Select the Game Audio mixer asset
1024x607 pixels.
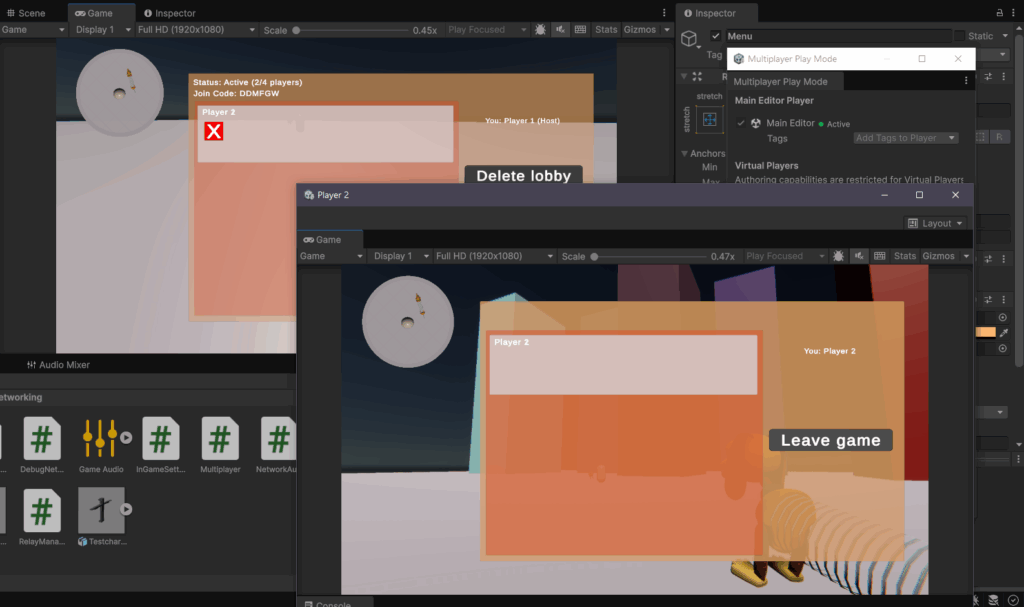pos(101,438)
